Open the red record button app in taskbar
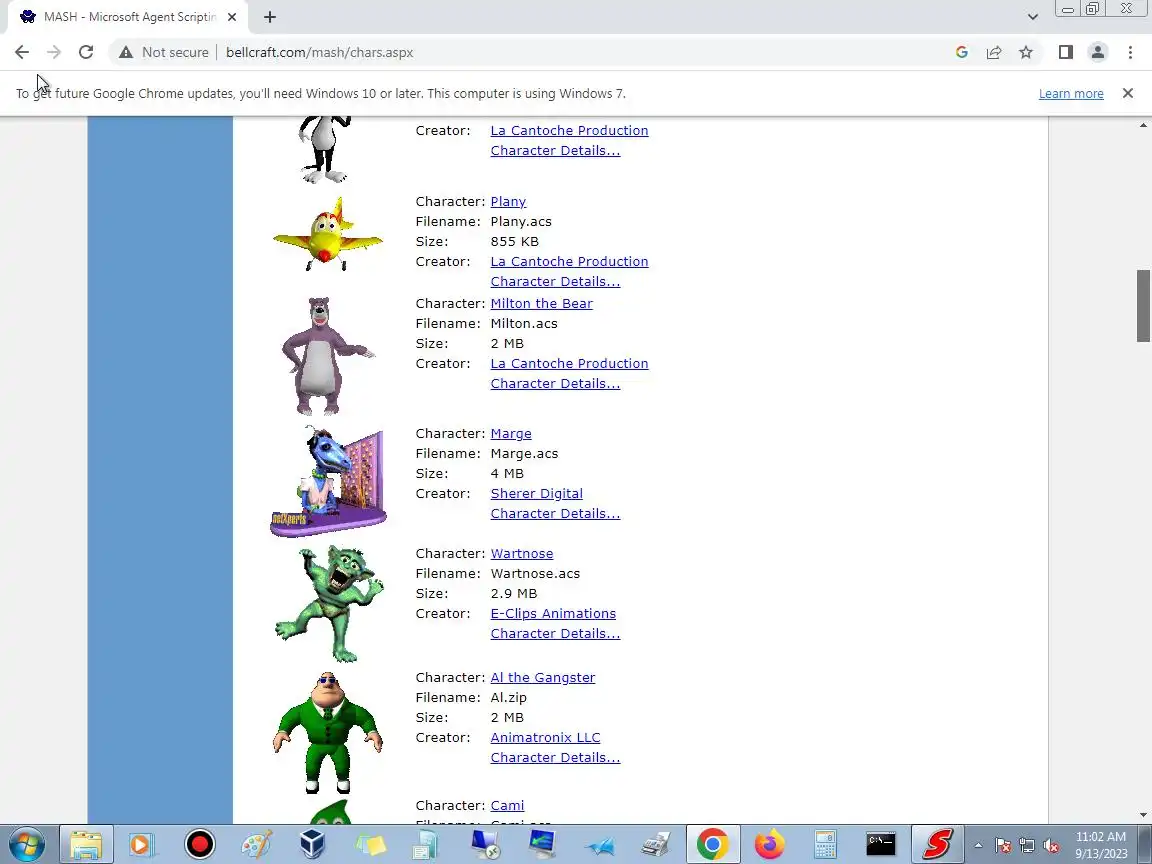Screen dimensions: 1152x864 click(199, 844)
